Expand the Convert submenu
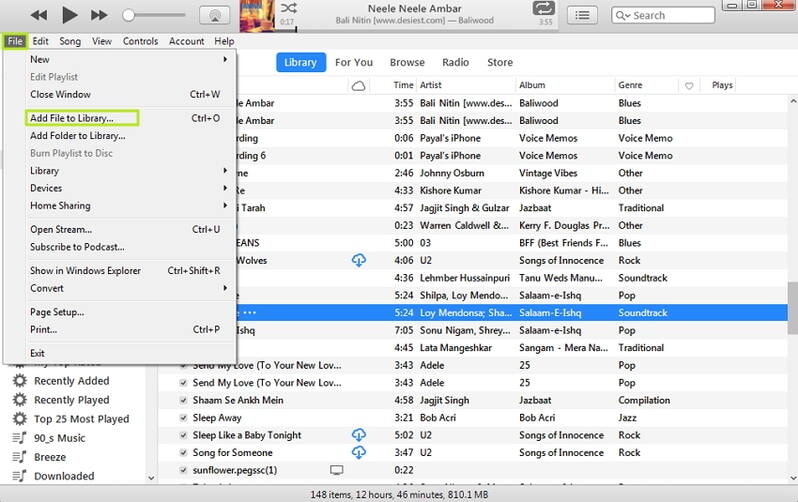The width and height of the screenshot is (798, 502). click(224, 288)
